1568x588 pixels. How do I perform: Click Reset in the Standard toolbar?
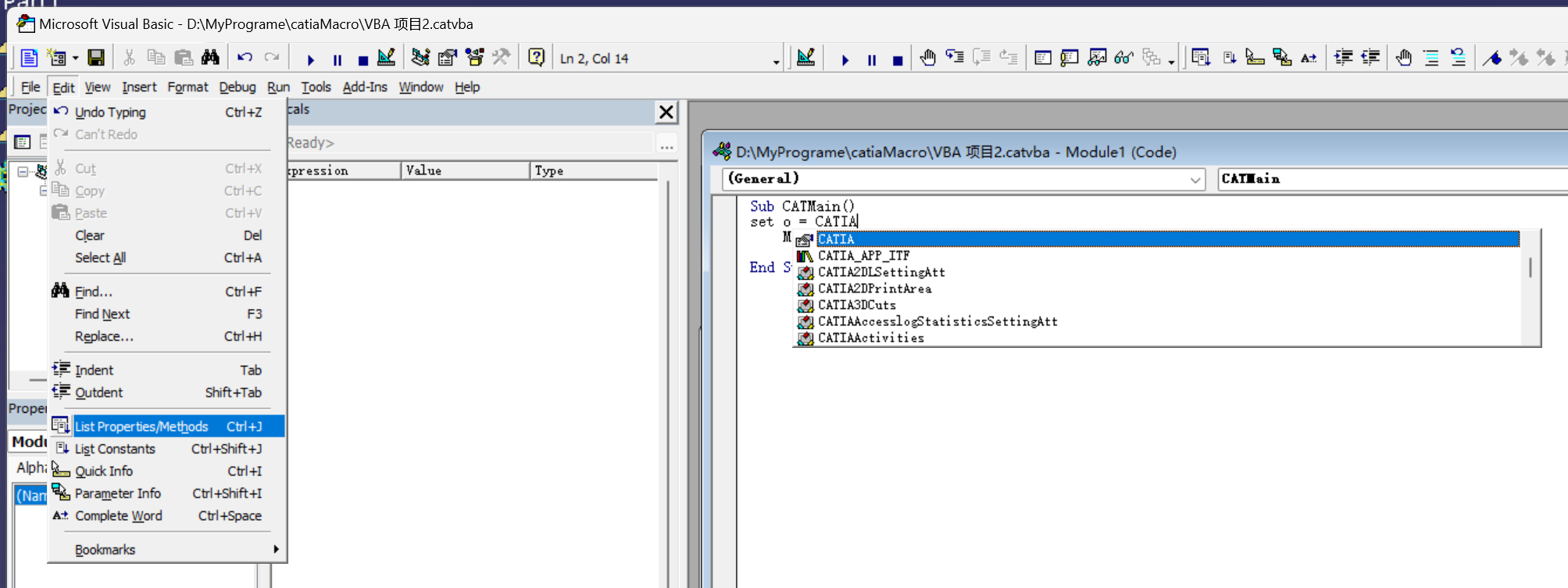click(363, 59)
